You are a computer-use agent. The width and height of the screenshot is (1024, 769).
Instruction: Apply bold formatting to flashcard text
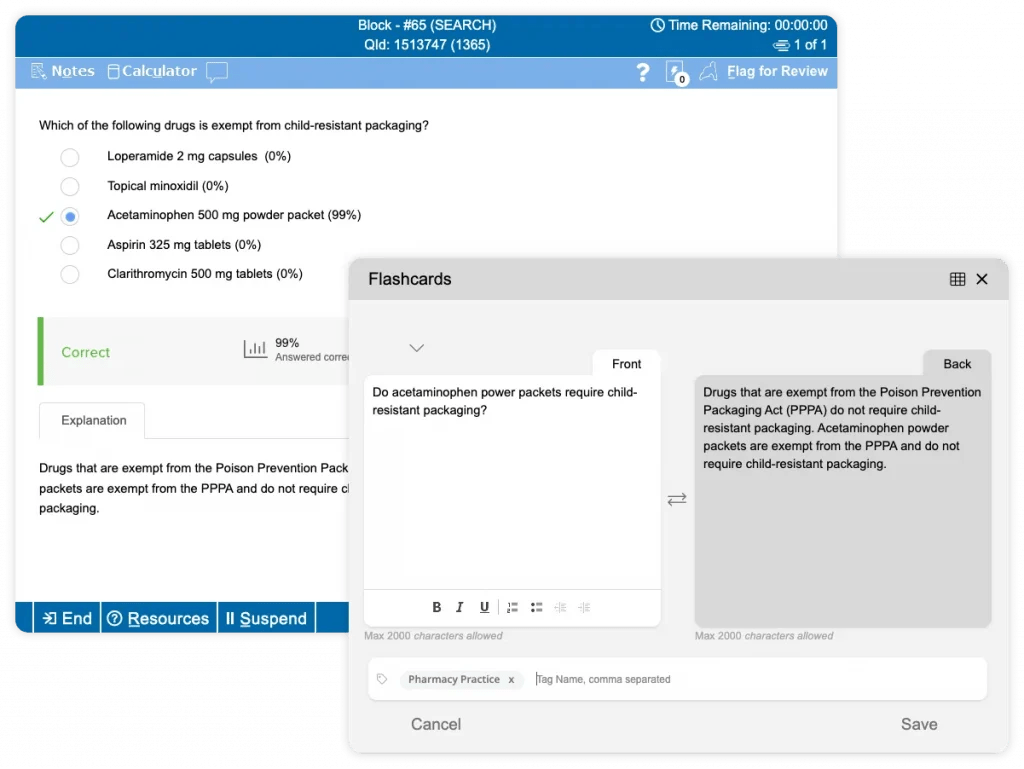click(436, 607)
